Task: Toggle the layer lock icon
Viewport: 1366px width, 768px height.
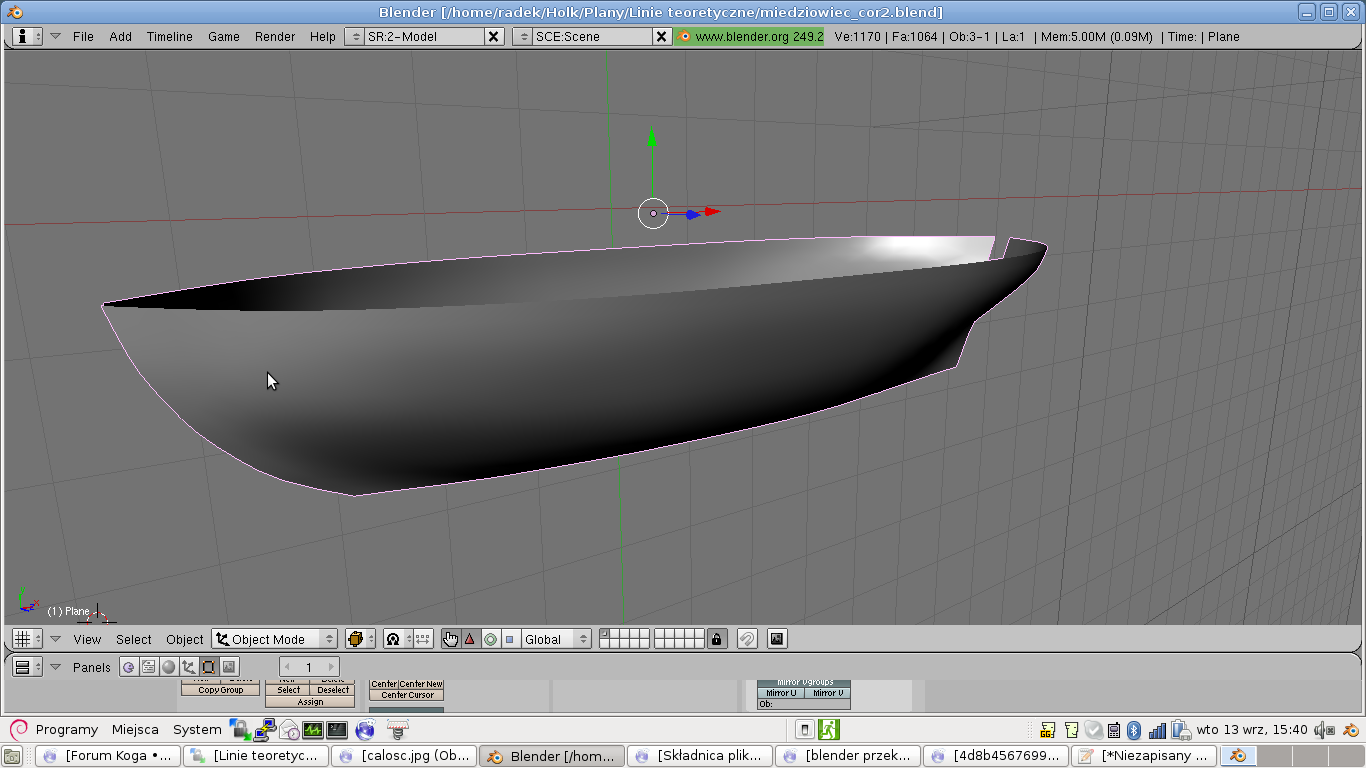Action: click(x=717, y=639)
